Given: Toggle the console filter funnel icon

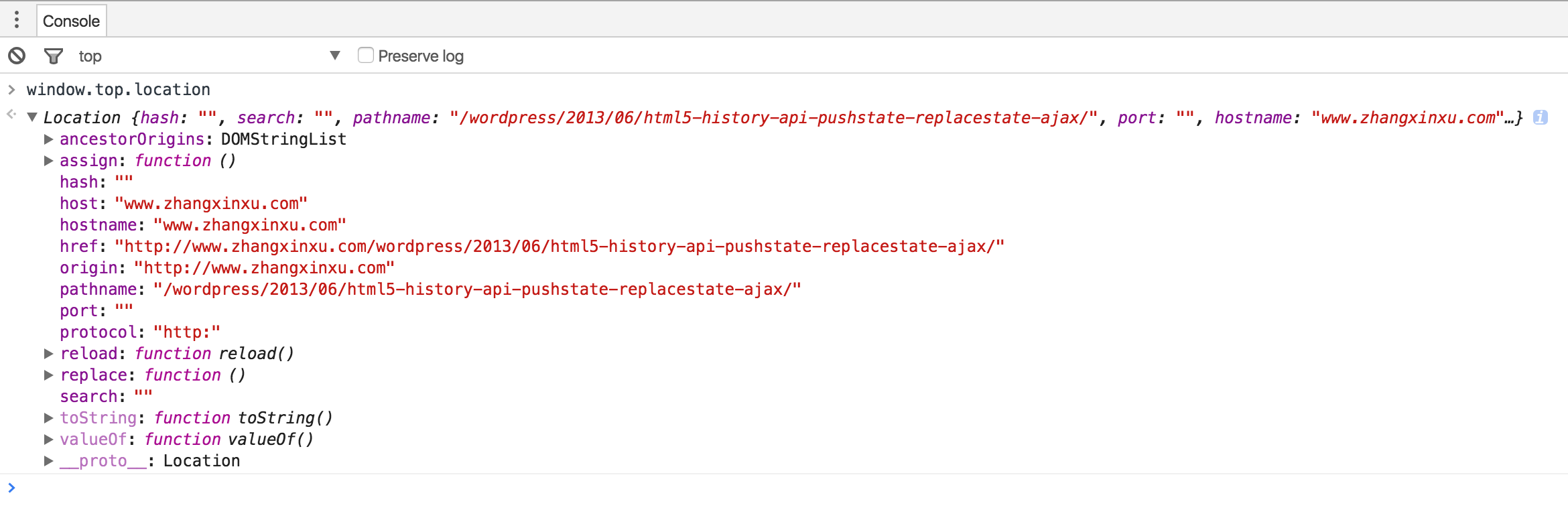Looking at the screenshot, I should pyautogui.click(x=53, y=56).
